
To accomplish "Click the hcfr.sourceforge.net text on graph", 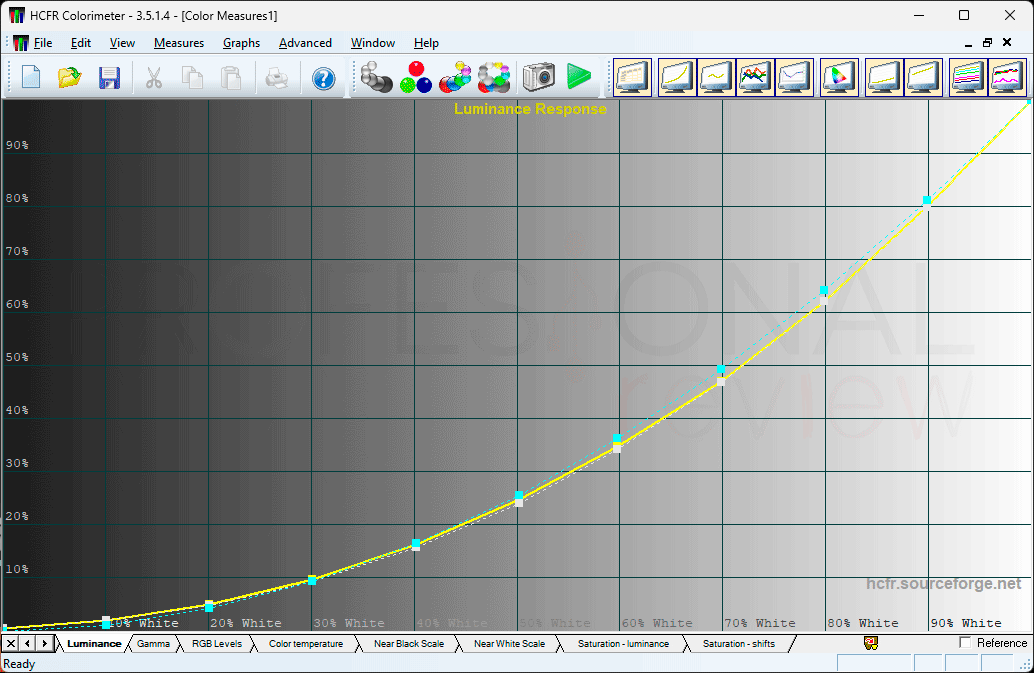I will pyautogui.click(x=943, y=583).
